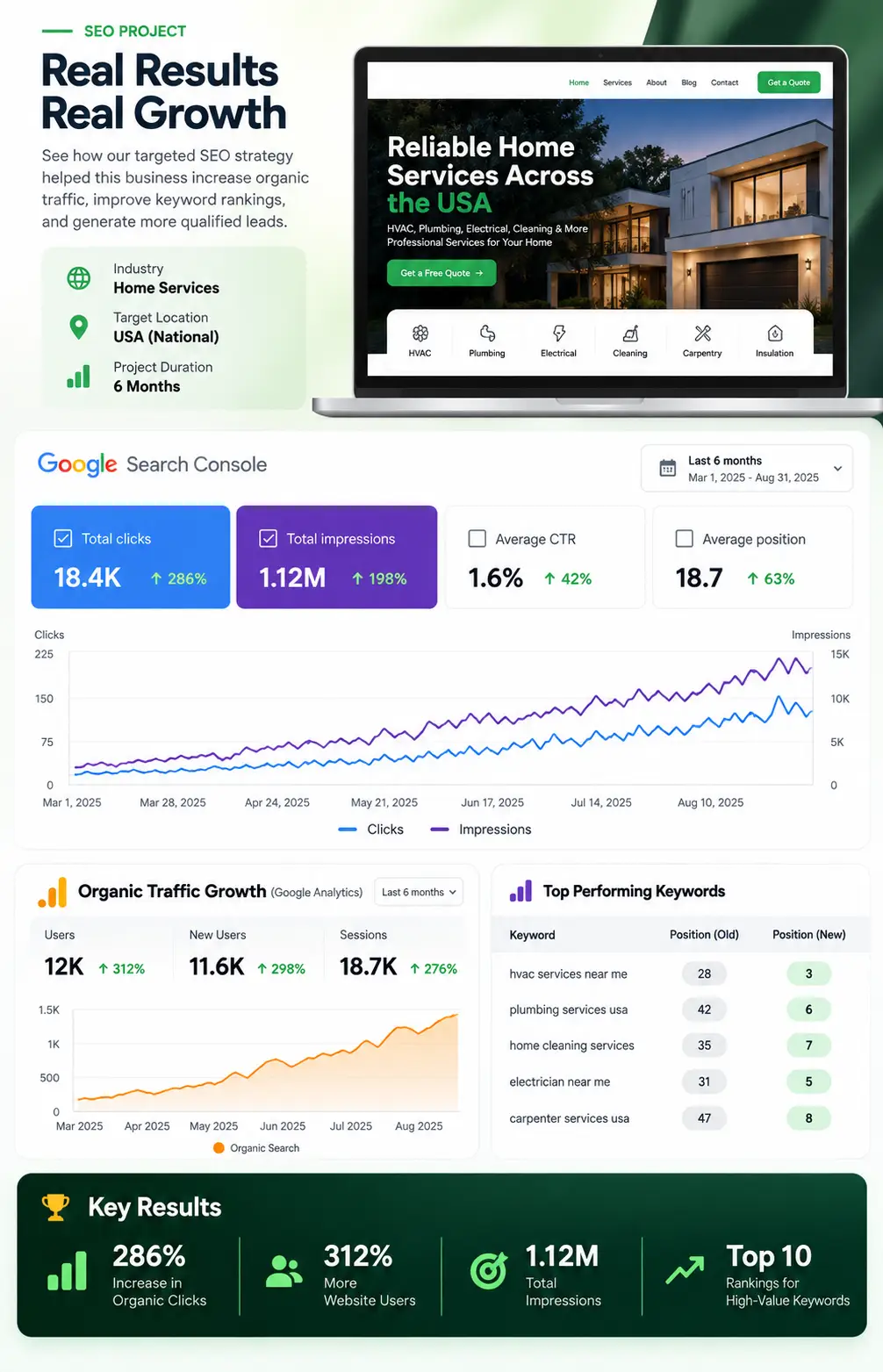The image size is (883, 1372).
Task: Select the Electrical service icon
Action: tap(558, 334)
